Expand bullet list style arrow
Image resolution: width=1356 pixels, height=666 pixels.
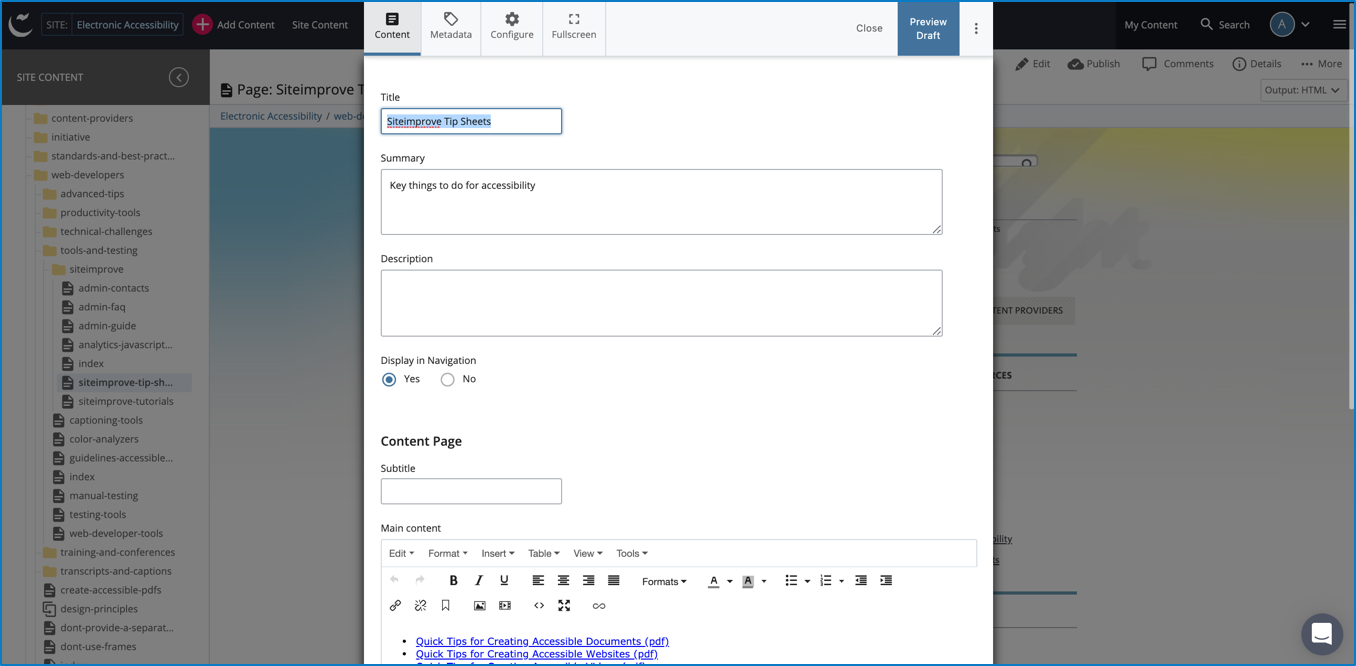pyautogui.click(x=807, y=582)
